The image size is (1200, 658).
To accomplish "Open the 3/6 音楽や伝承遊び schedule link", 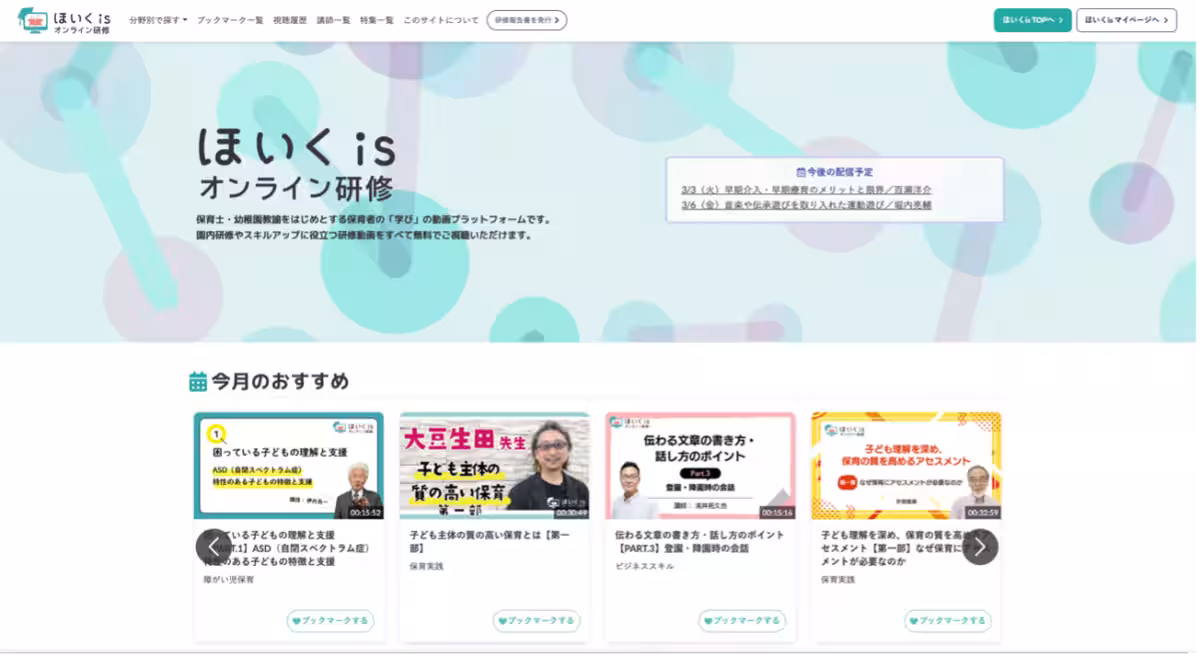I will click(806, 205).
